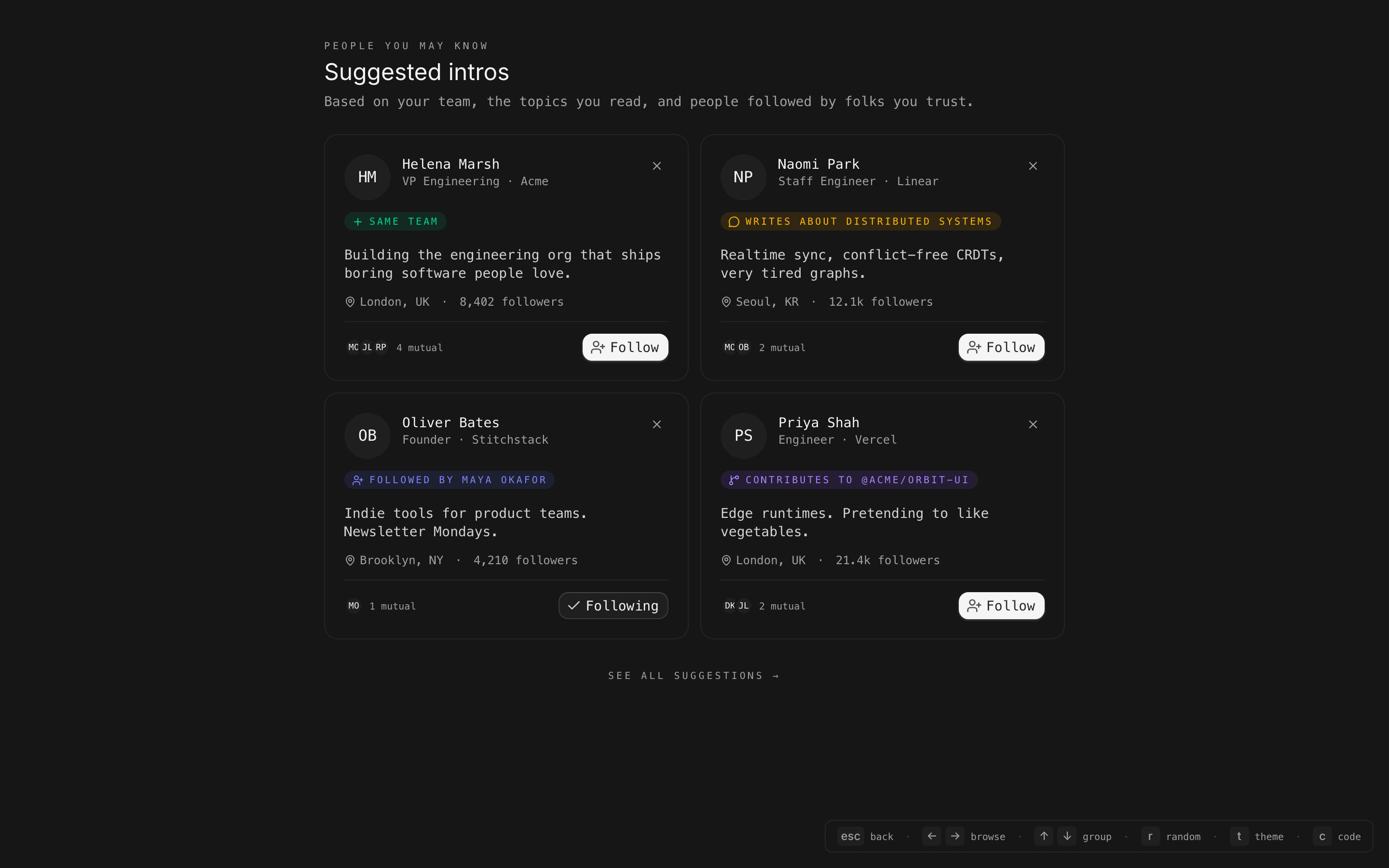The image size is (1389, 868).
Task: Open Naomi Park's NP avatar
Action: [x=743, y=177]
